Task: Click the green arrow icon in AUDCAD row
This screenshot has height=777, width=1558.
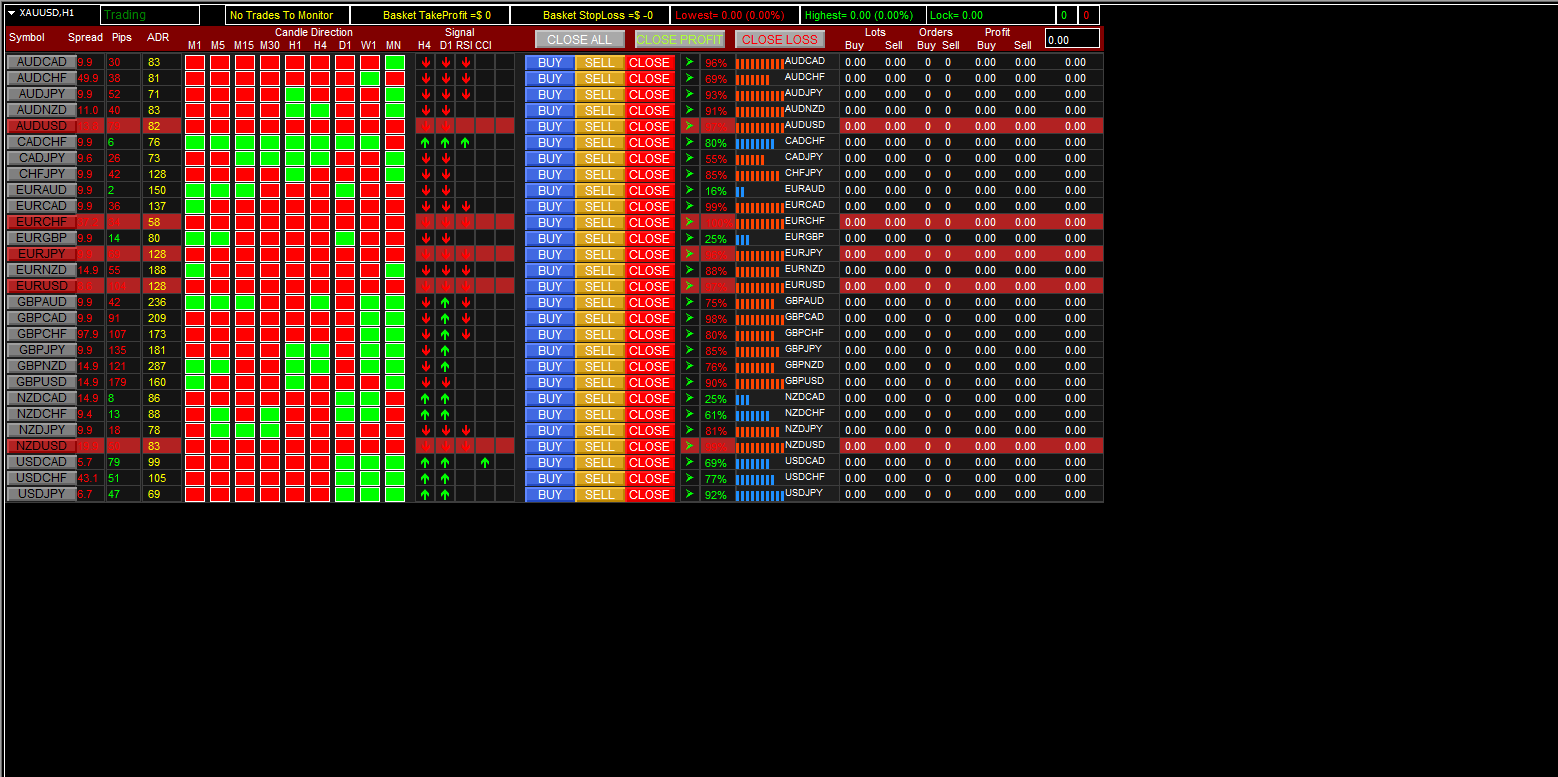Action: click(x=689, y=62)
